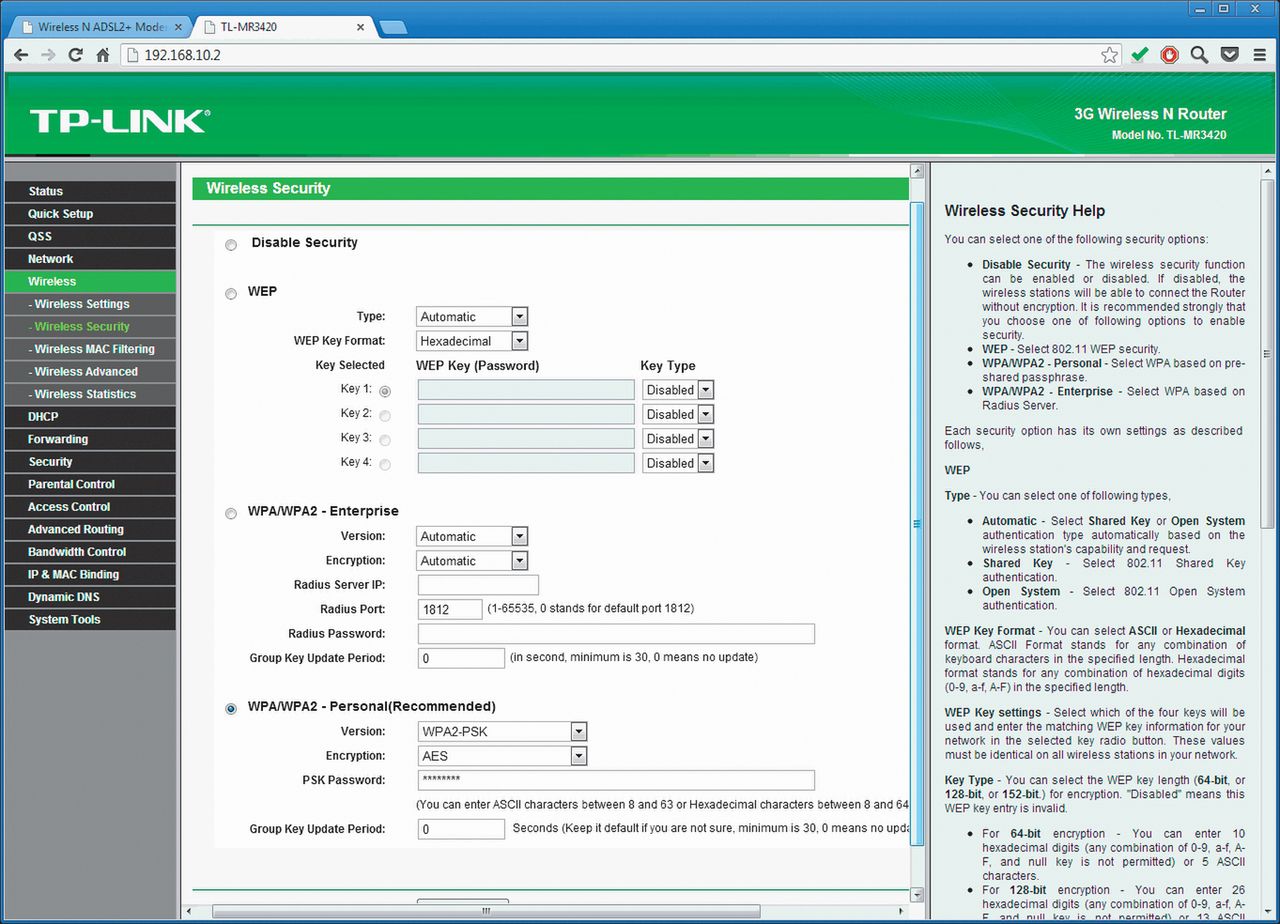
Task: Go to the browser Home icon
Action: pos(102,55)
